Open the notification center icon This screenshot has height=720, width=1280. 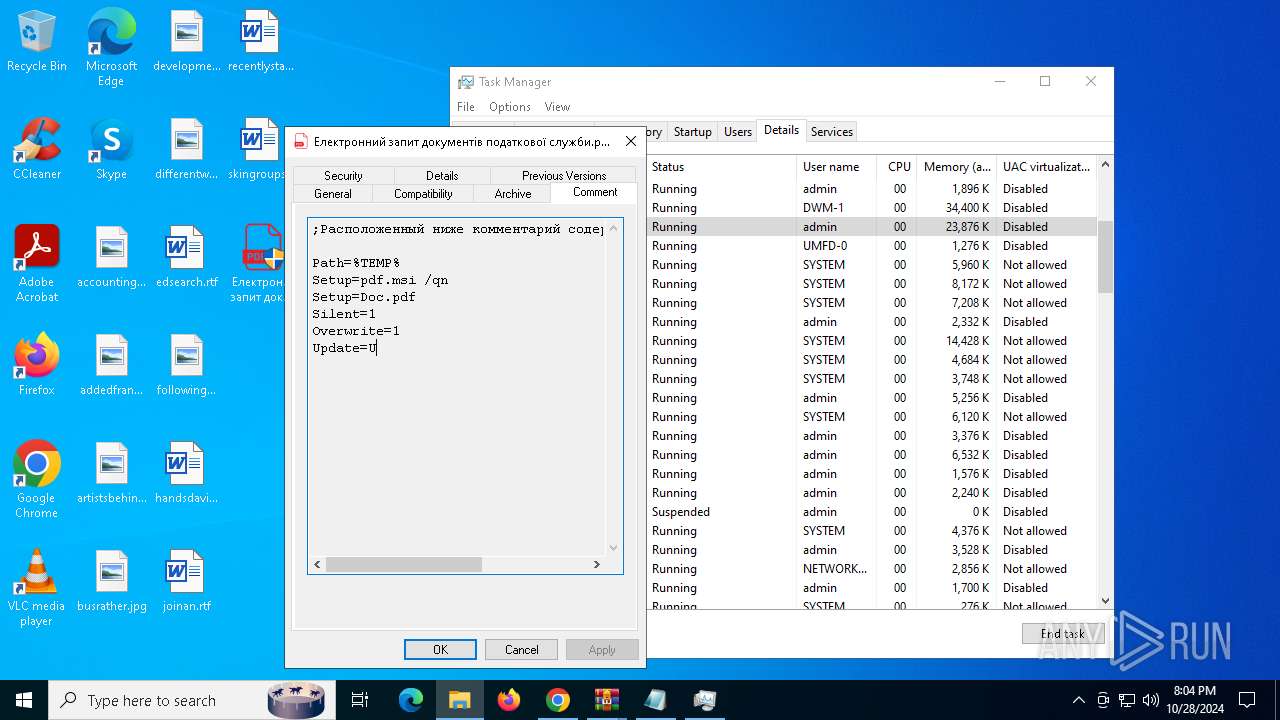point(1247,700)
